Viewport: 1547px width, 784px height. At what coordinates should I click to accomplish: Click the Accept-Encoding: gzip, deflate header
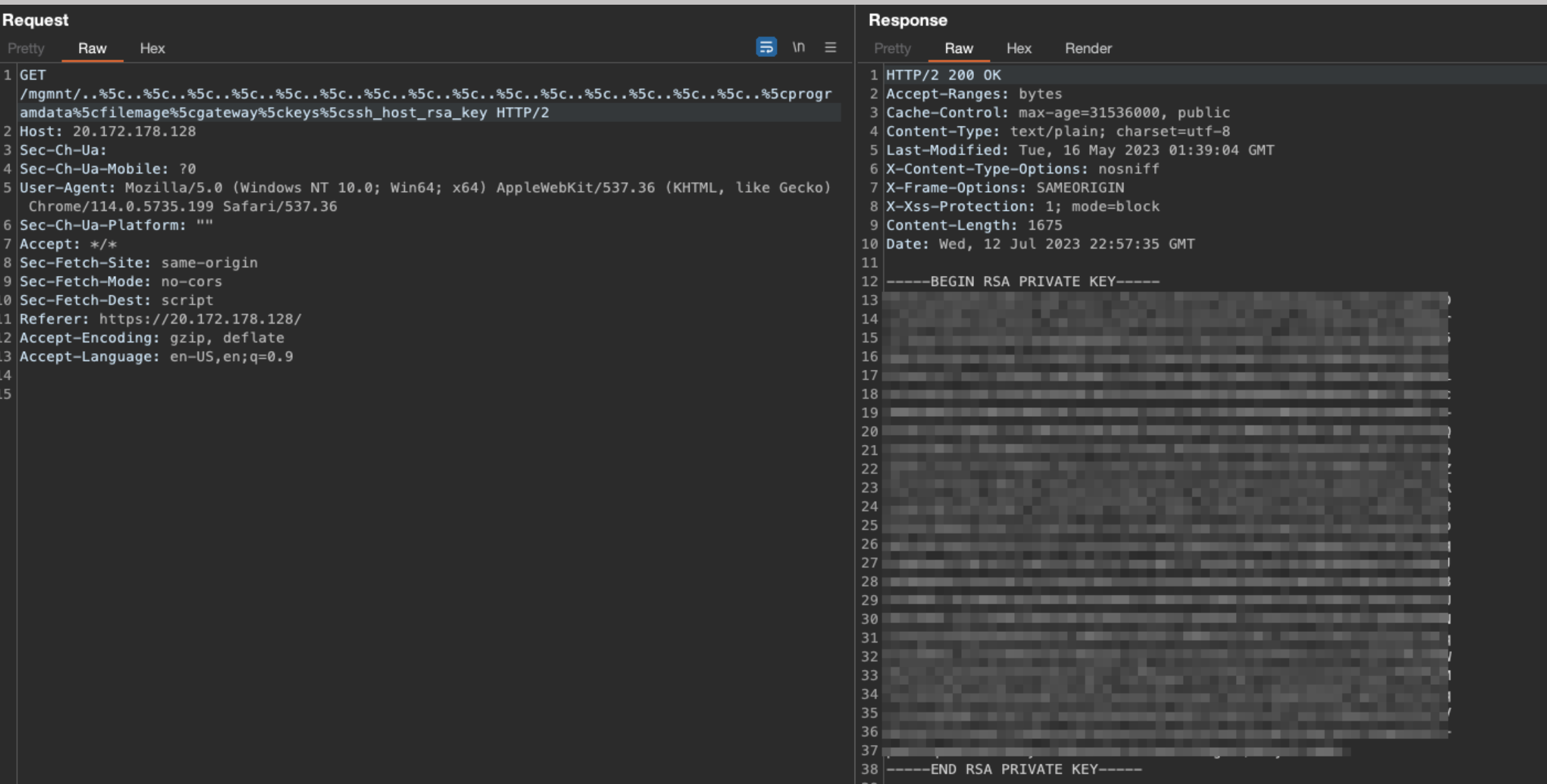point(152,338)
